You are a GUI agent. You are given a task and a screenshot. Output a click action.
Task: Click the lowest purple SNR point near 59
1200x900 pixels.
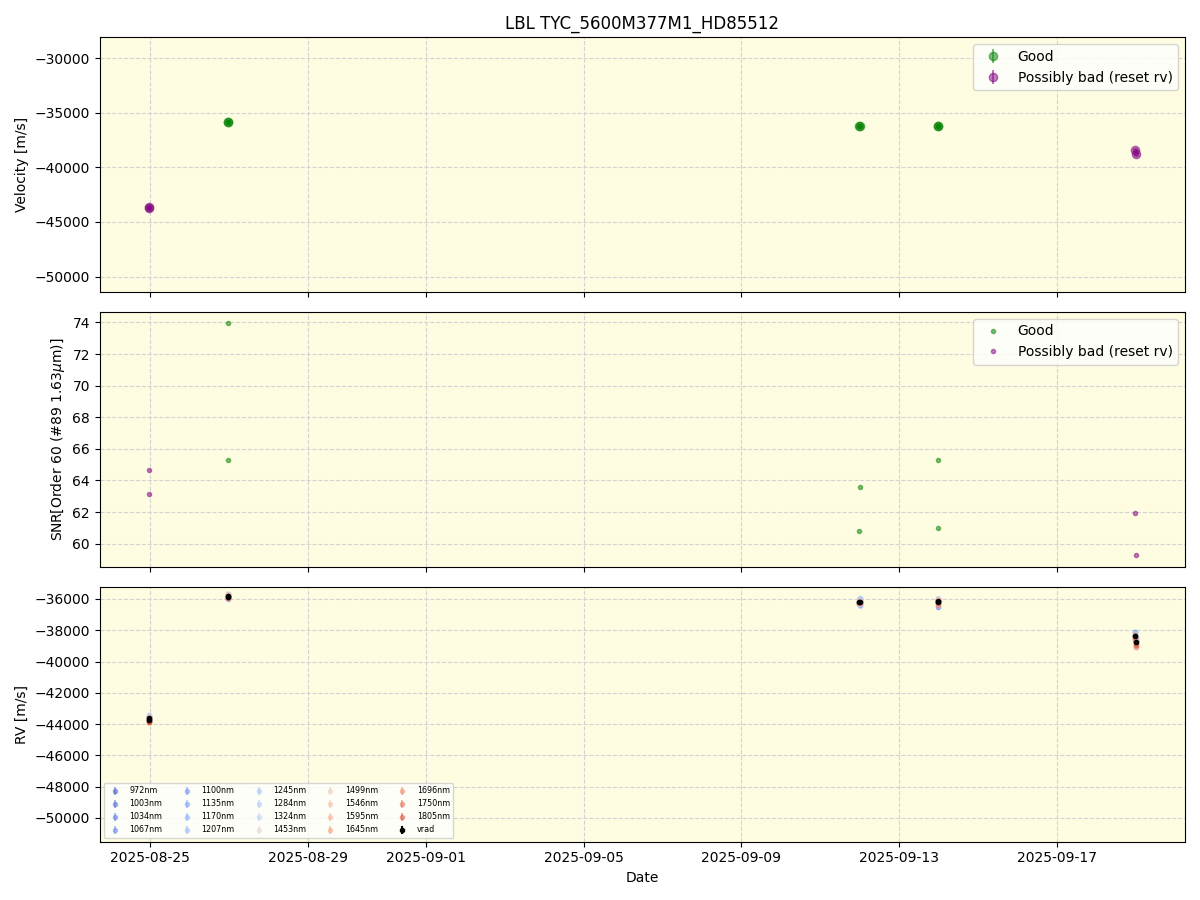point(1136,555)
